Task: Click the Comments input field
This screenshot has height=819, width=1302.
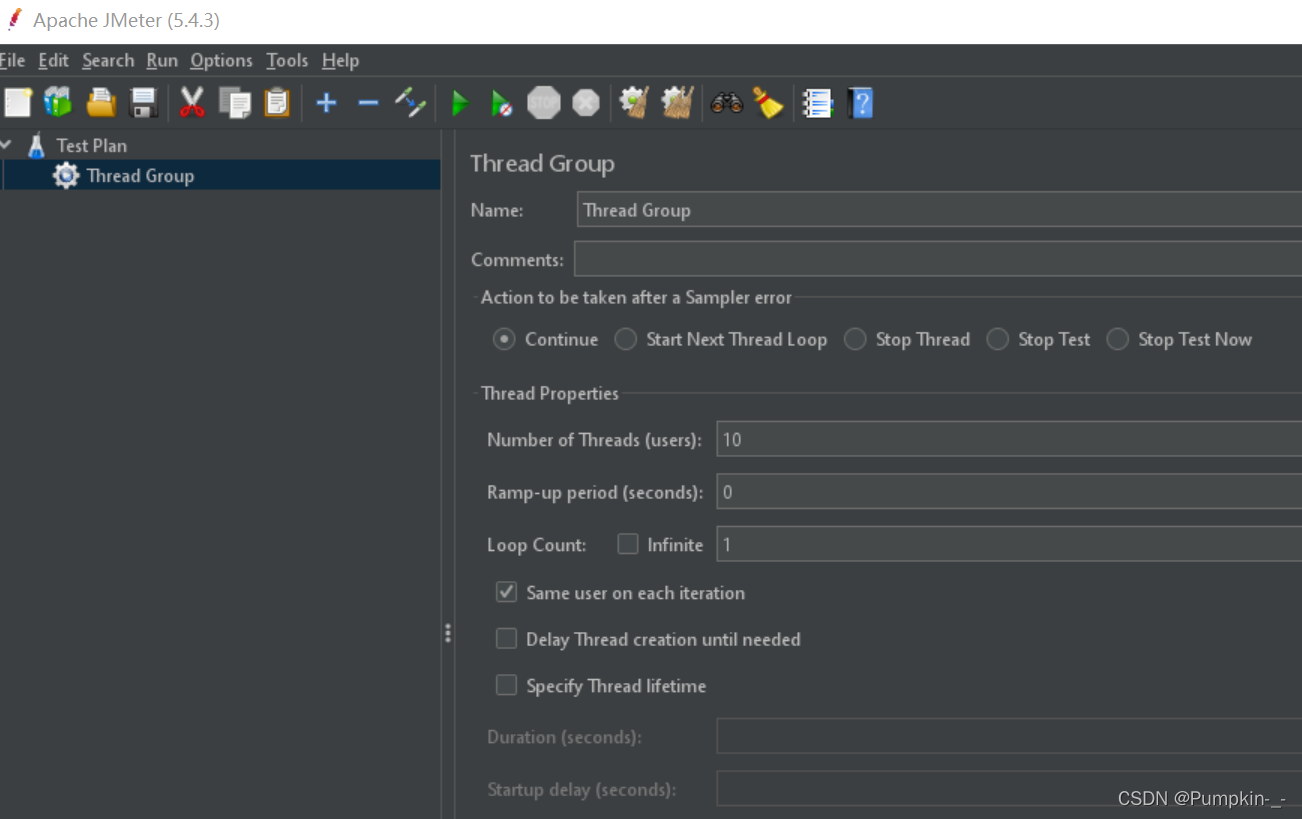Action: (x=938, y=259)
